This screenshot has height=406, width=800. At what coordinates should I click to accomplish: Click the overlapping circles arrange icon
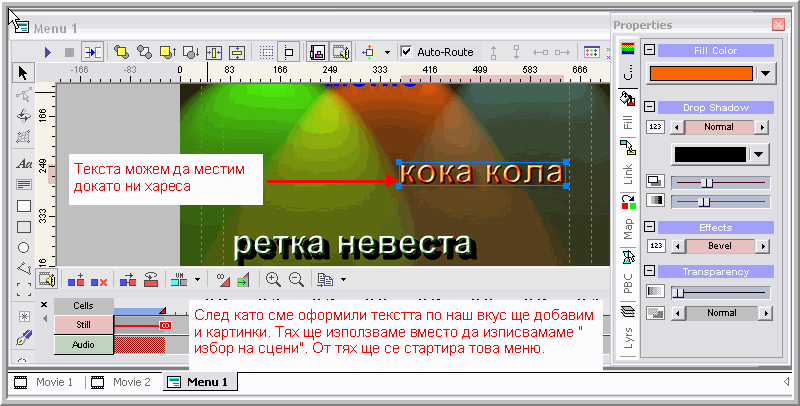[145, 52]
